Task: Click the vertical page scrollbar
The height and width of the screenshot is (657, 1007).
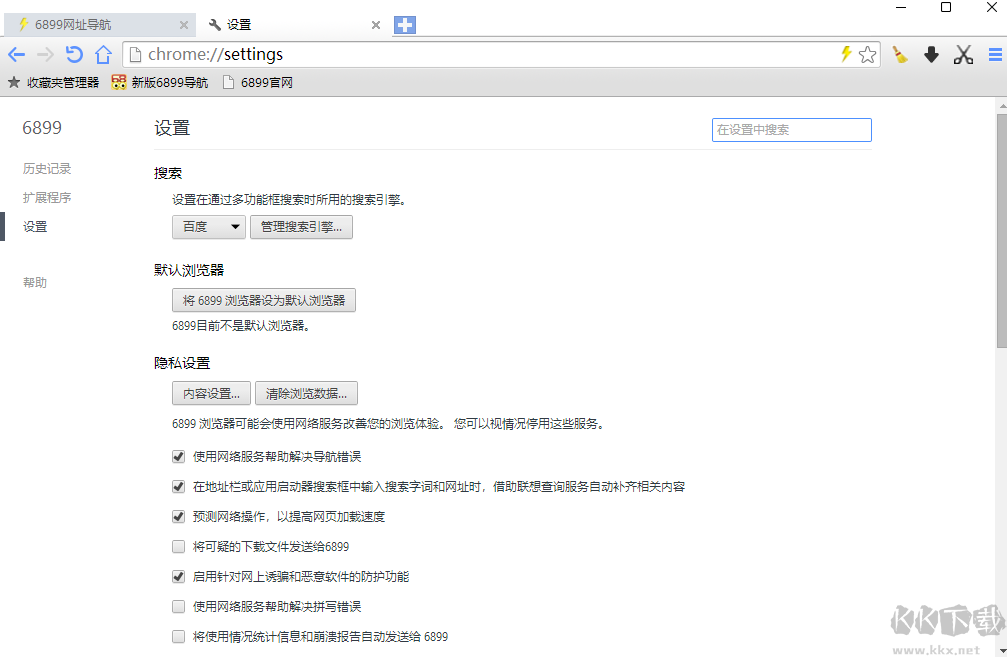Action: coord(1001,230)
